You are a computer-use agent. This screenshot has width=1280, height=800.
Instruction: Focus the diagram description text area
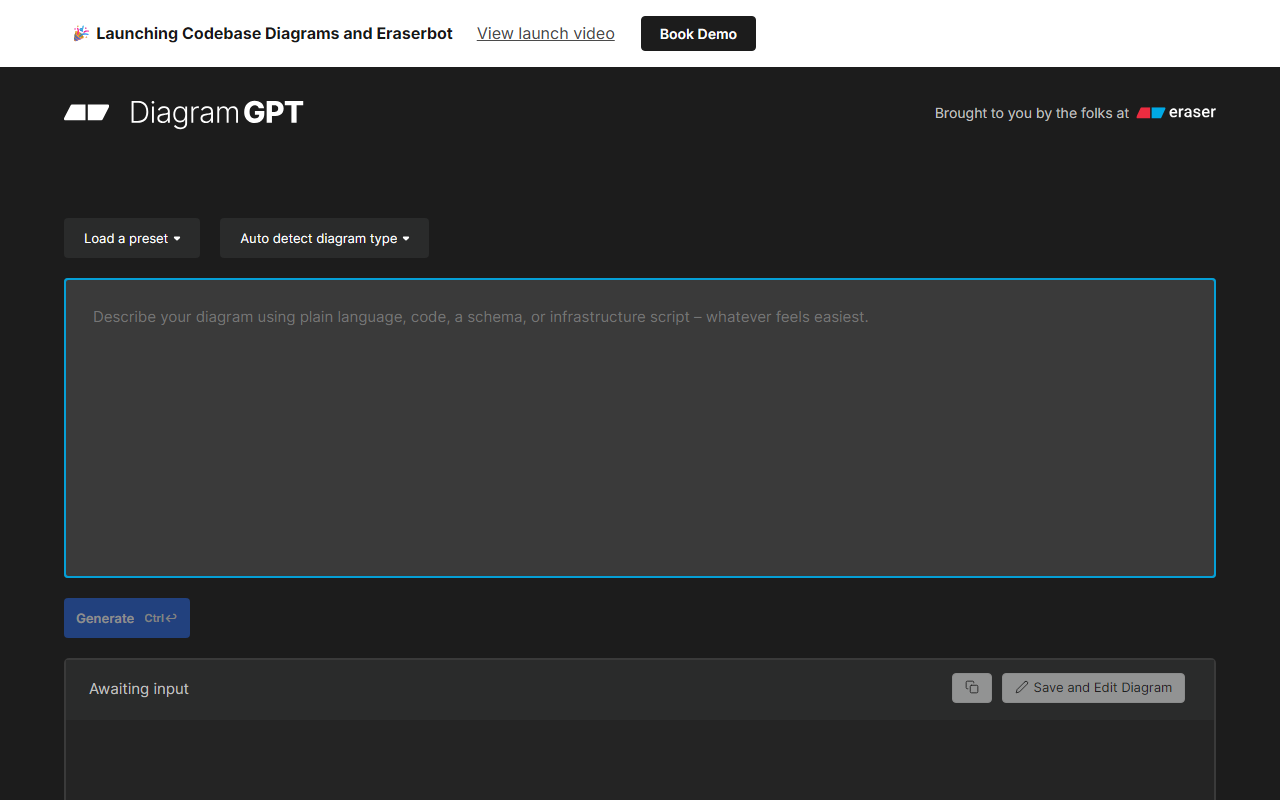640,428
